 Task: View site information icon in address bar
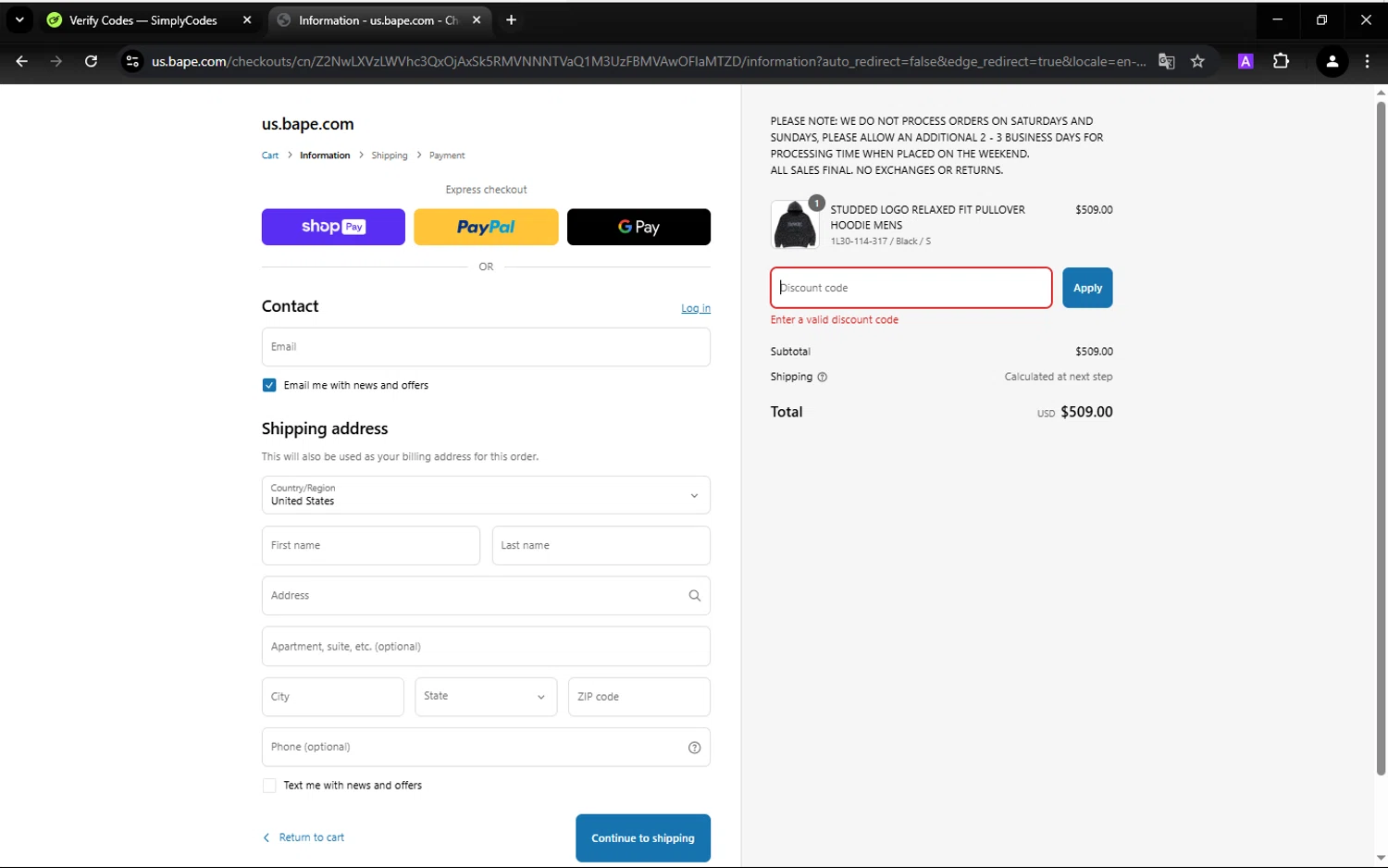click(132, 61)
